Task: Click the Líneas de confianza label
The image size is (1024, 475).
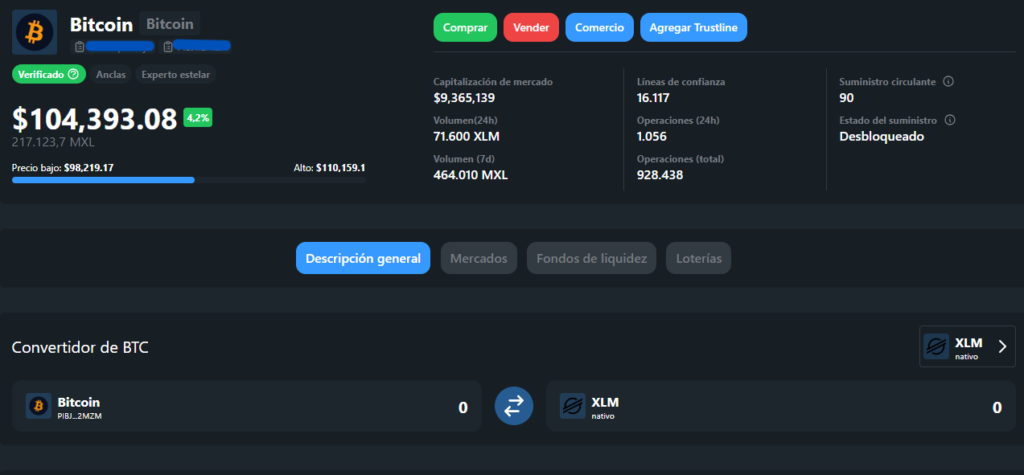Action: click(680, 82)
